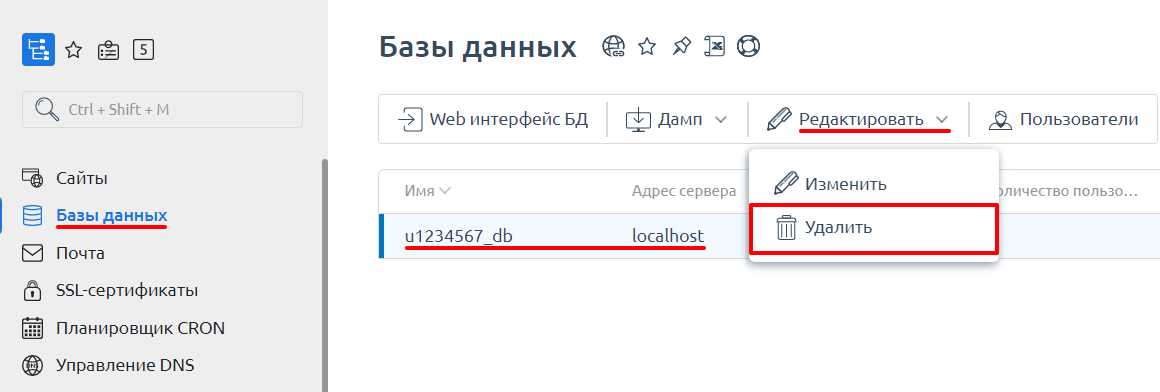The height and width of the screenshot is (392, 1160).
Task: Click the boxed number 5 icon
Action: pos(144,50)
